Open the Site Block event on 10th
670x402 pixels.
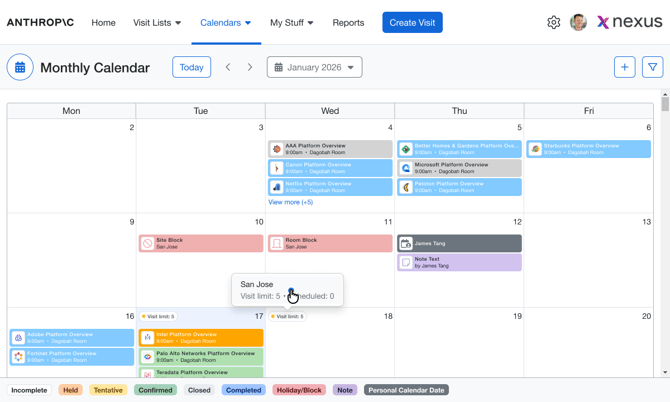(x=201, y=243)
